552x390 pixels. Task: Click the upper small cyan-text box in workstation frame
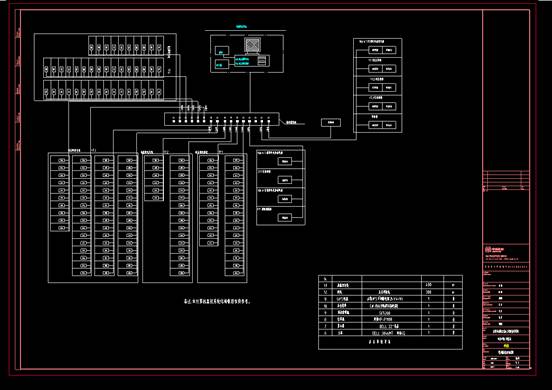coord(222,51)
